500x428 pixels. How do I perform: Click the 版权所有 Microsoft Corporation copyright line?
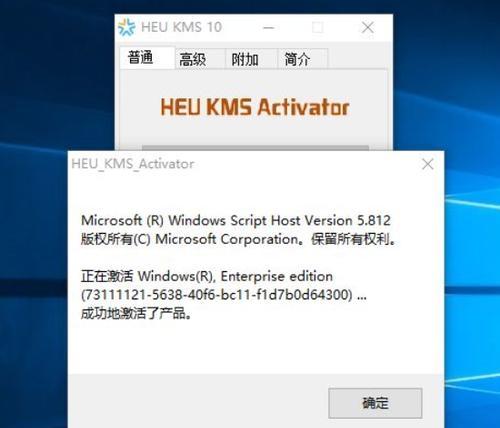[x=238, y=239]
